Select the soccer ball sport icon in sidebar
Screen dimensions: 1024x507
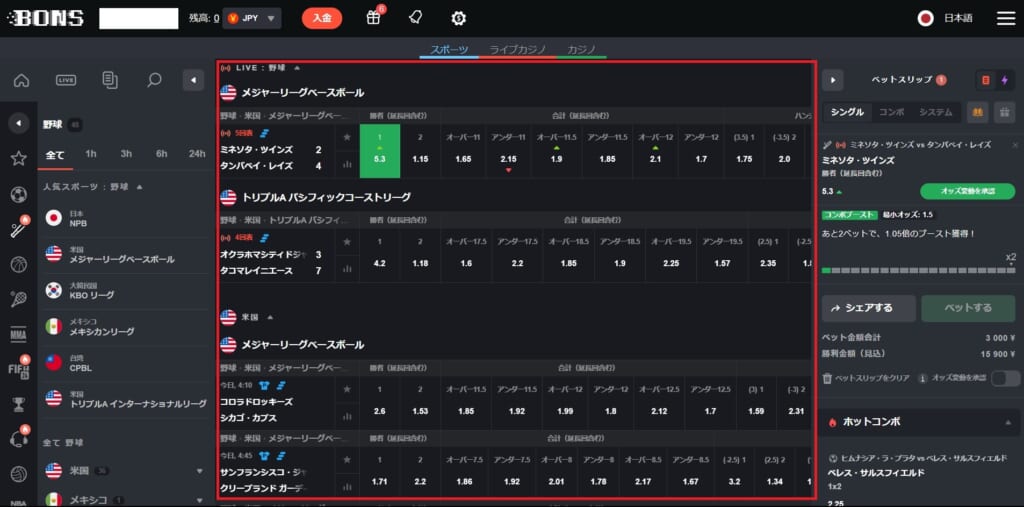(x=18, y=194)
